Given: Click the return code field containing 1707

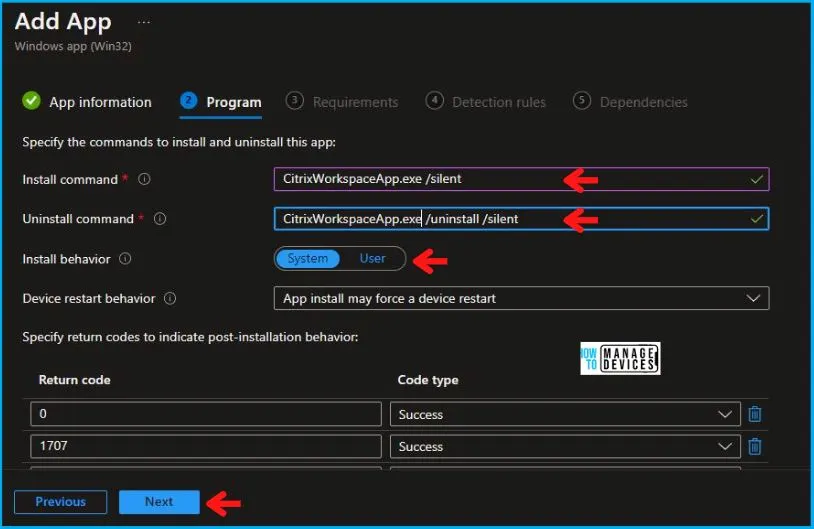Looking at the screenshot, I should [206, 446].
